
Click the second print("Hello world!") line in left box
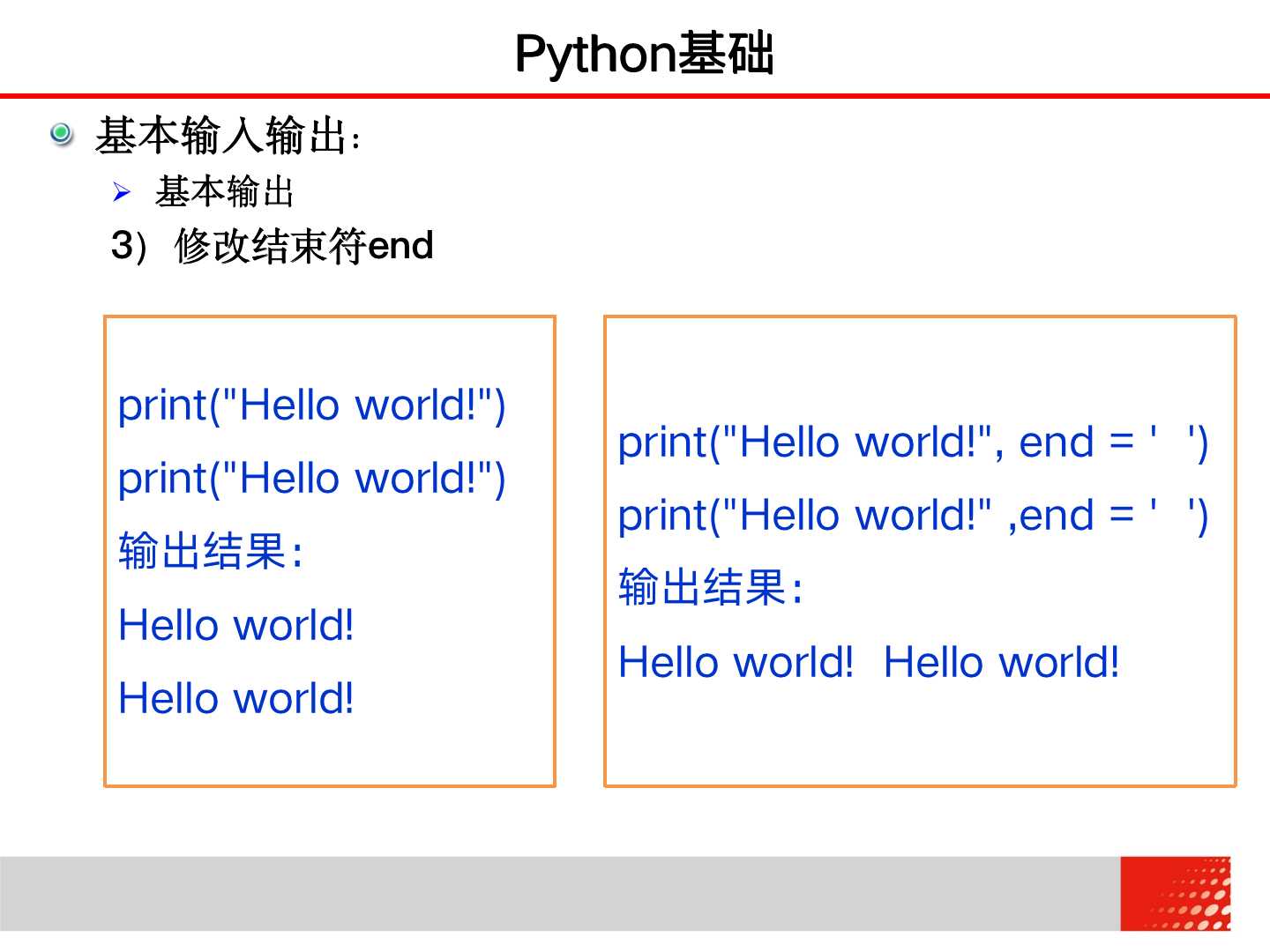pos(312,479)
